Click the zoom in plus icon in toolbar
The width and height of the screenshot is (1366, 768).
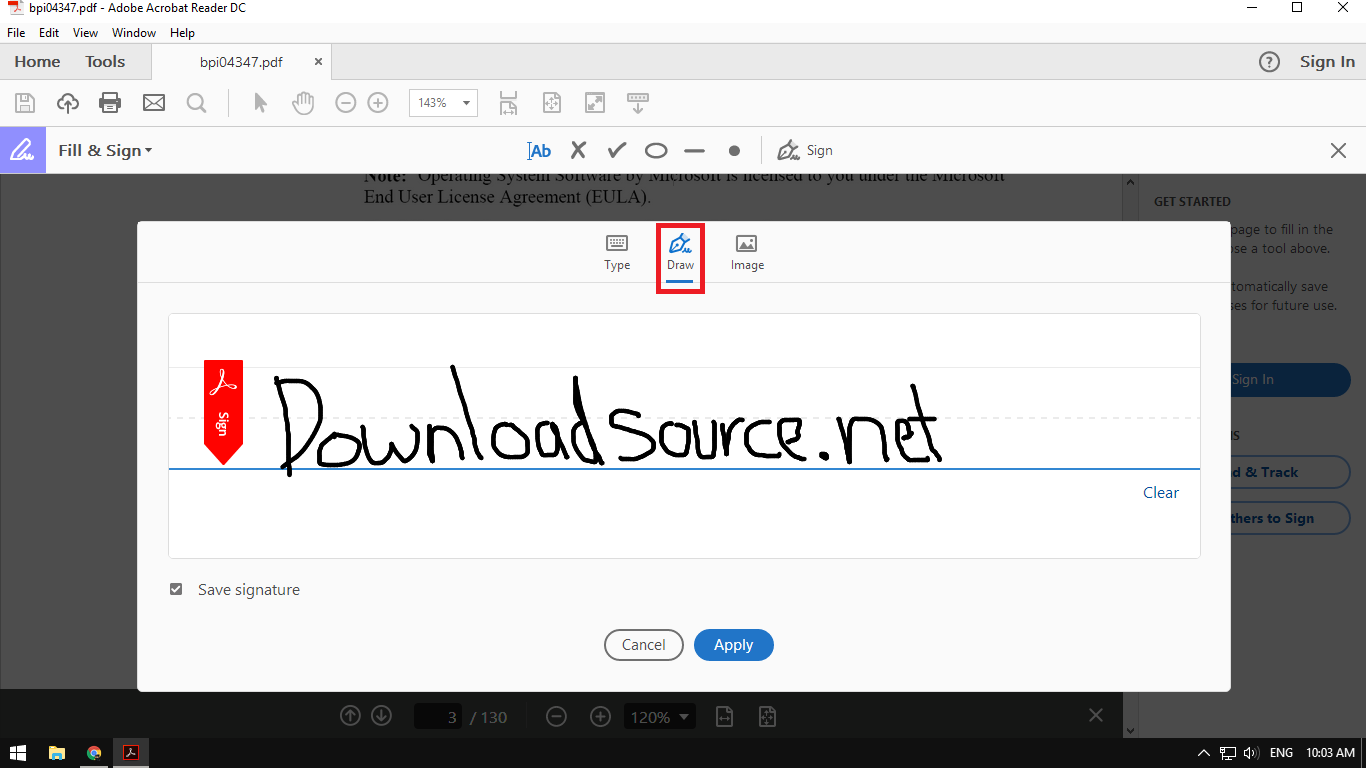(378, 102)
